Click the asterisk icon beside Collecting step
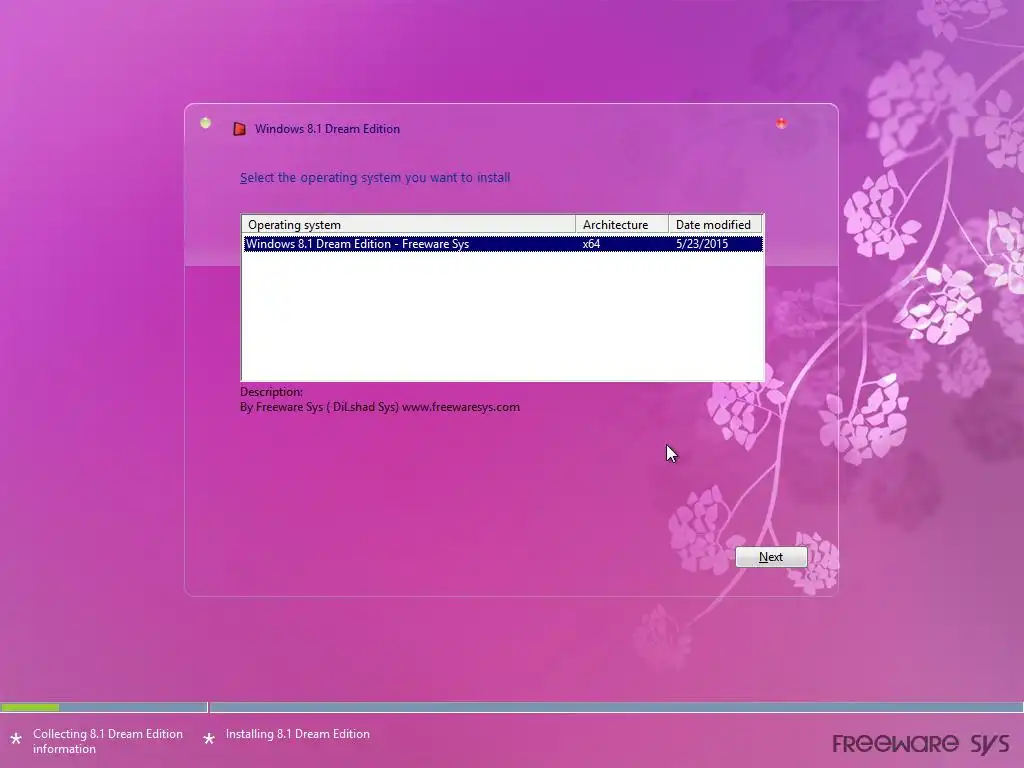The width and height of the screenshot is (1024, 768). pyautogui.click(x=16, y=739)
